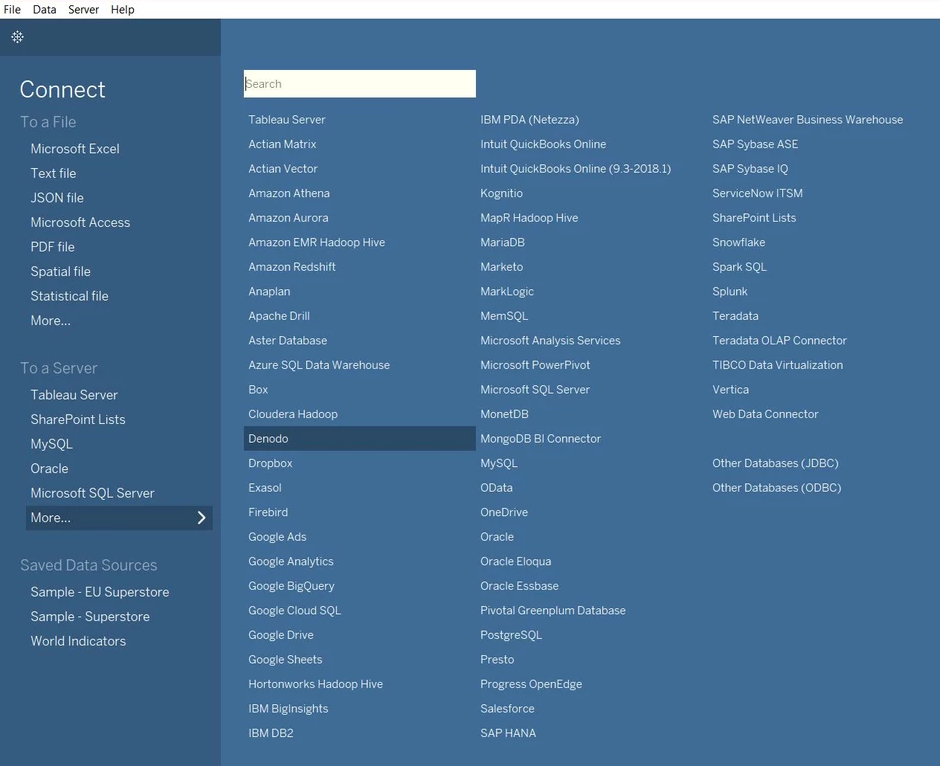This screenshot has height=766, width=940.
Task: Choose ServiceNow ITSM connector
Action: pos(757,194)
